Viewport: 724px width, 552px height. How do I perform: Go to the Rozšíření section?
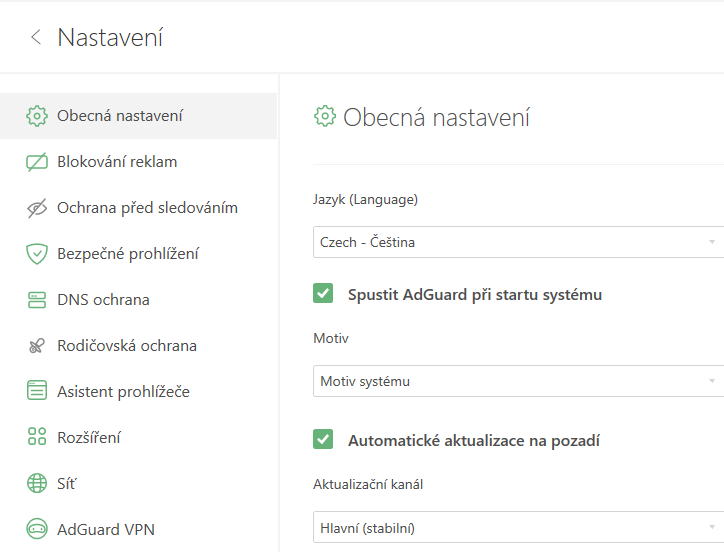coord(89,438)
